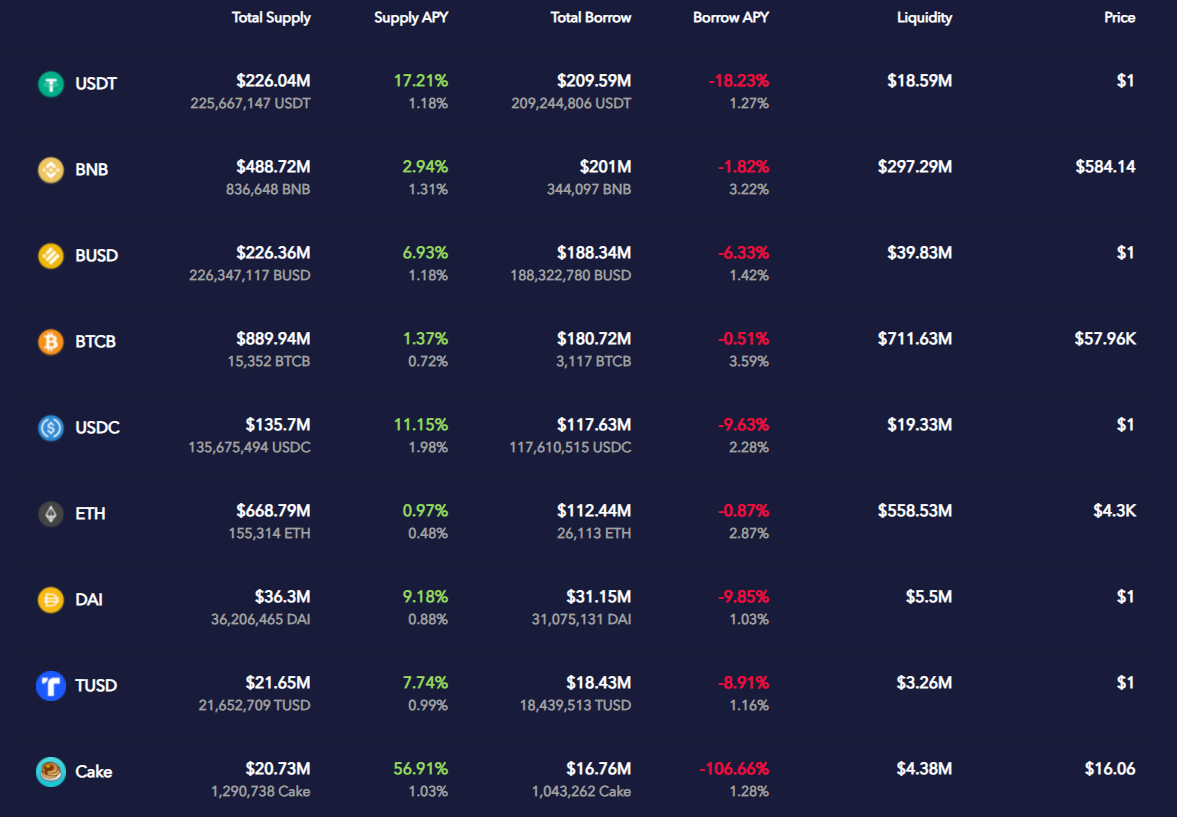Sort by Borrow APY column header
Image resolution: width=1177 pixels, height=817 pixels.
click(x=731, y=17)
